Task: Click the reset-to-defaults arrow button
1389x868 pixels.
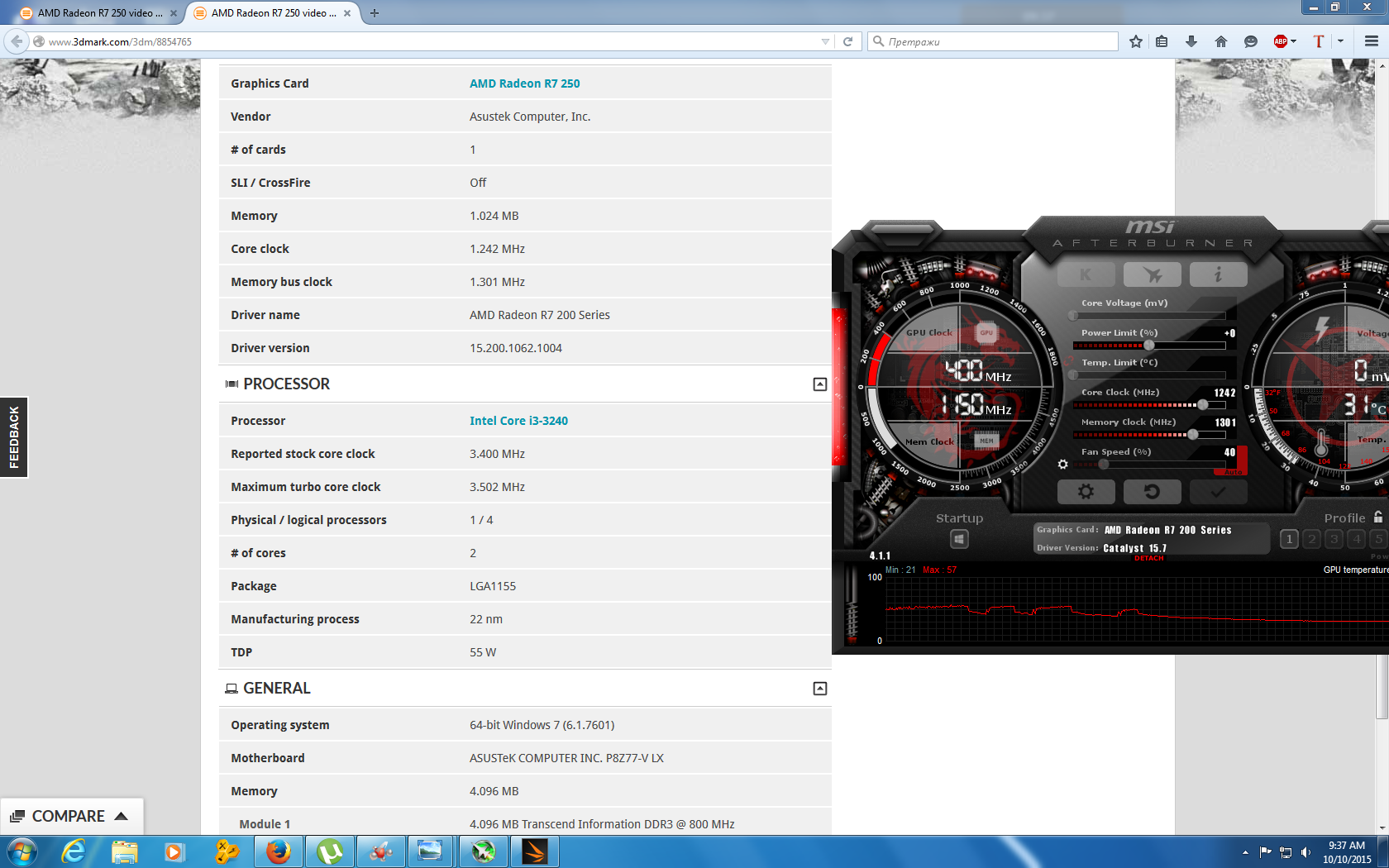Action: coord(1151,492)
